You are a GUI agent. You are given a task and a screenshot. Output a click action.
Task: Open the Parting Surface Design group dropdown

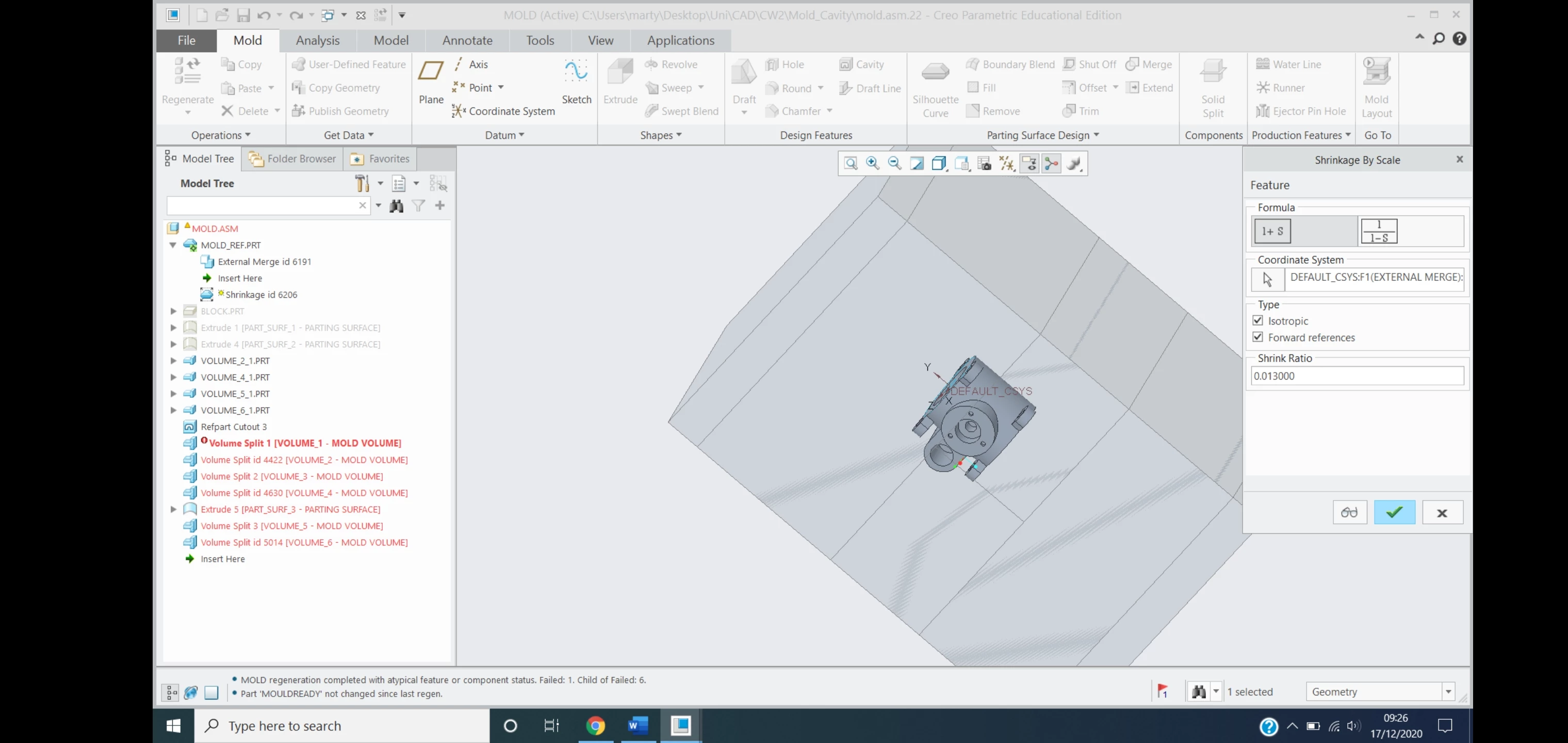[1096, 135]
